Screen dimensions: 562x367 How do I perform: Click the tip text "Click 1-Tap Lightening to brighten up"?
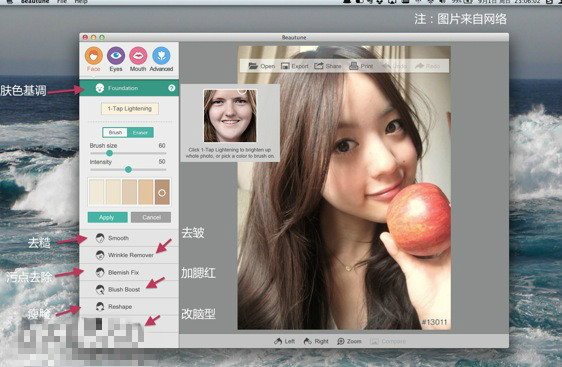pos(230,150)
